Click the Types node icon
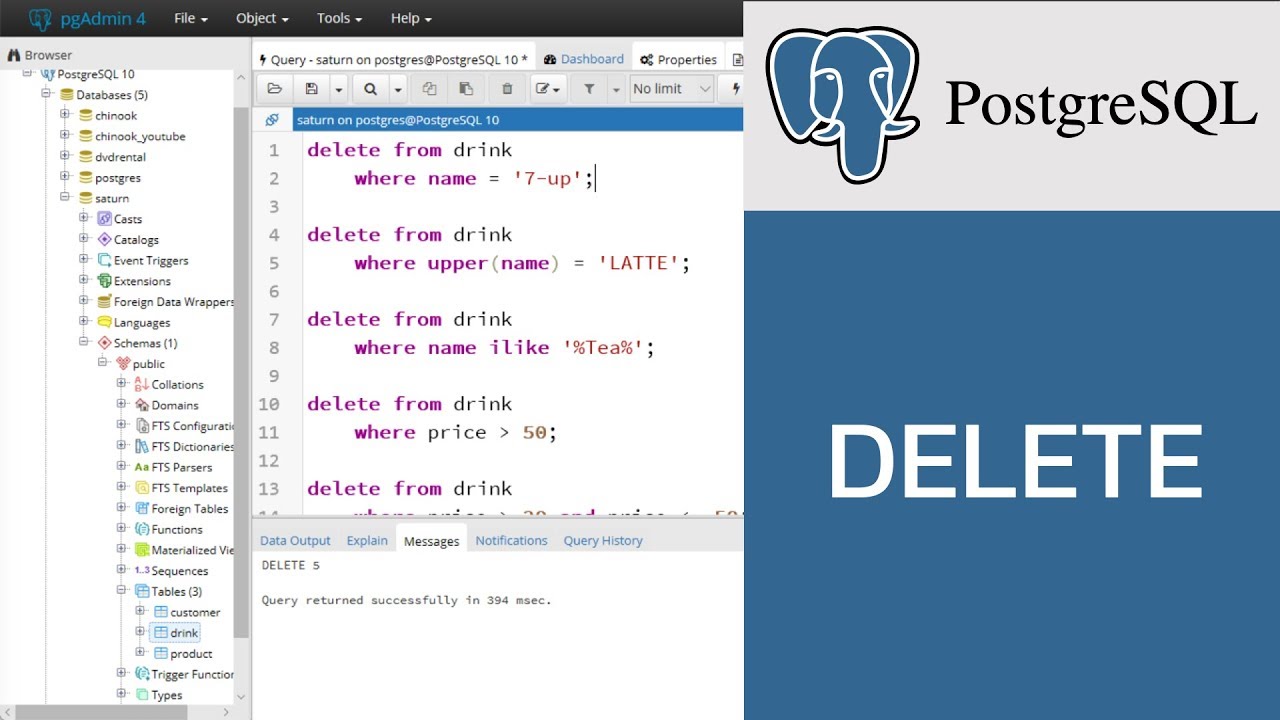This screenshot has width=1280, height=720. point(142,695)
